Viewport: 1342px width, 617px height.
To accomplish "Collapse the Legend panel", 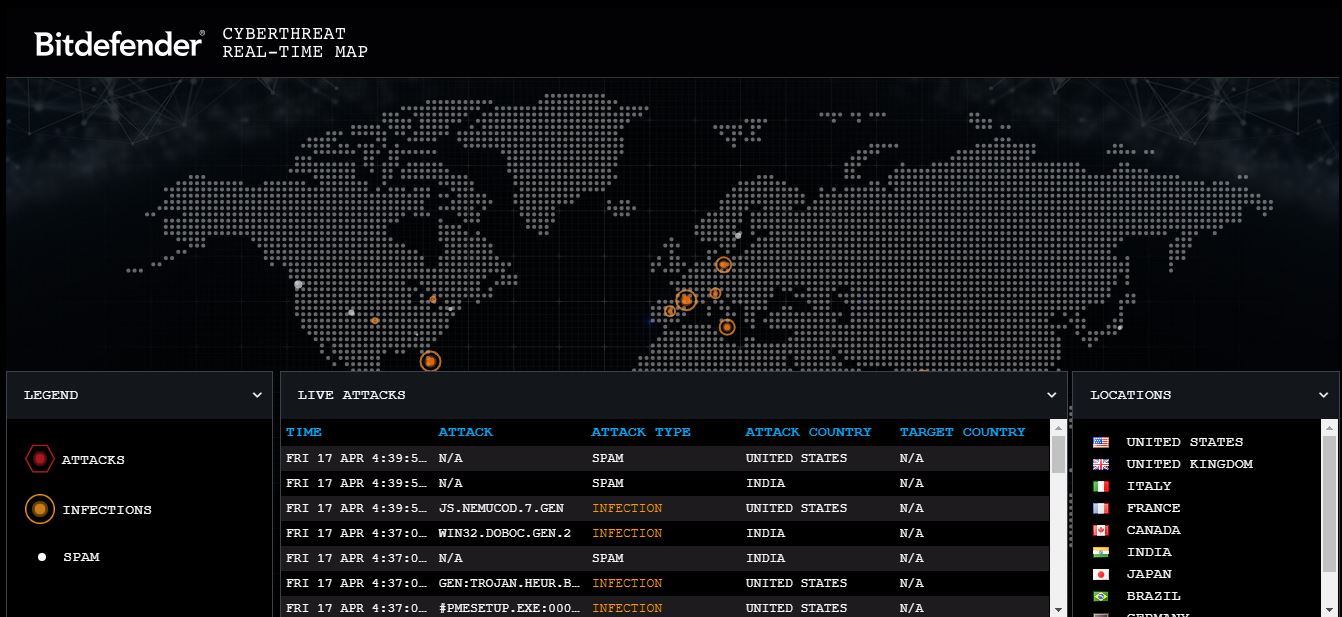I will 257,395.
